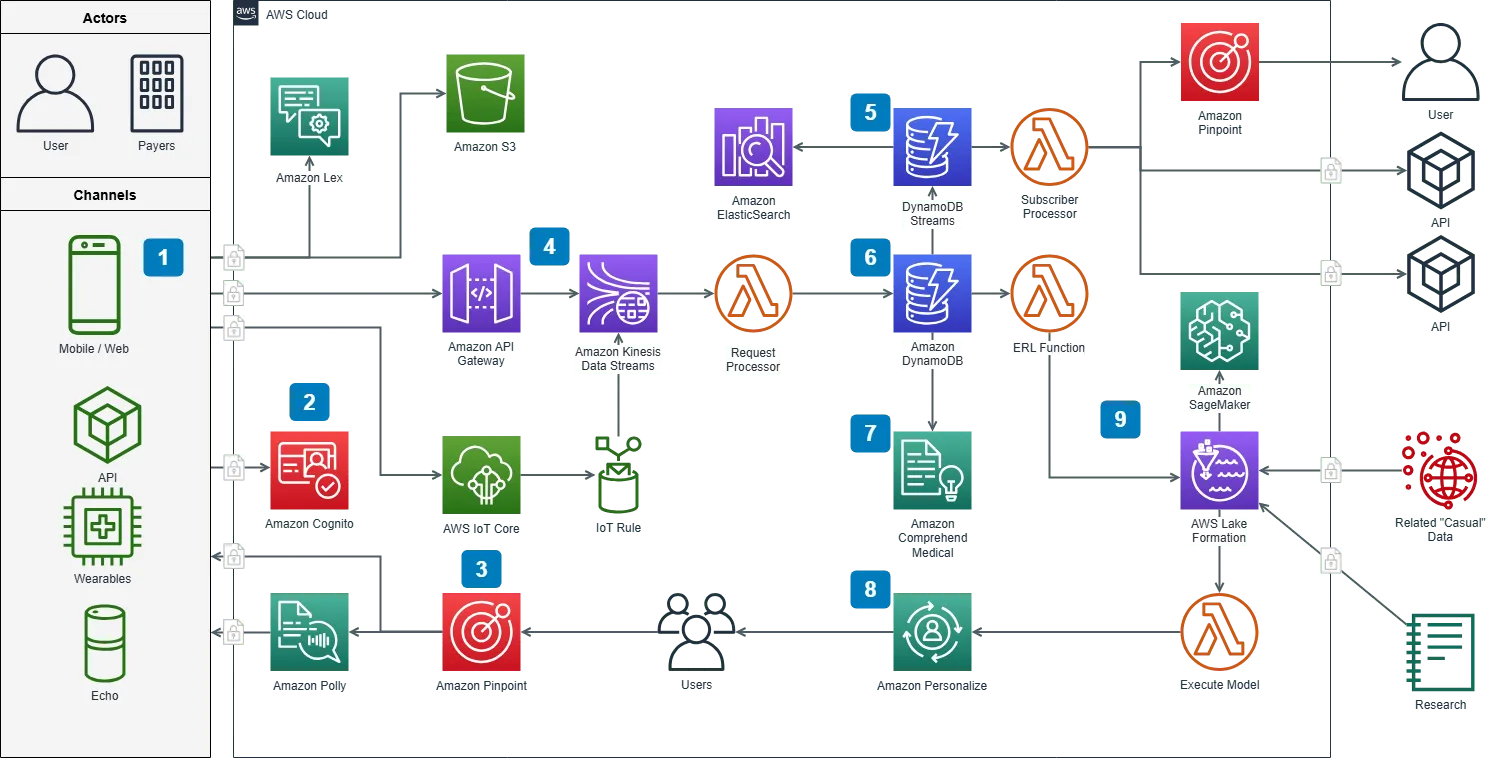This screenshot has width=1486, height=758.
Task: Click the "Amazon Comprehend Medical" label
Action: 932,538
